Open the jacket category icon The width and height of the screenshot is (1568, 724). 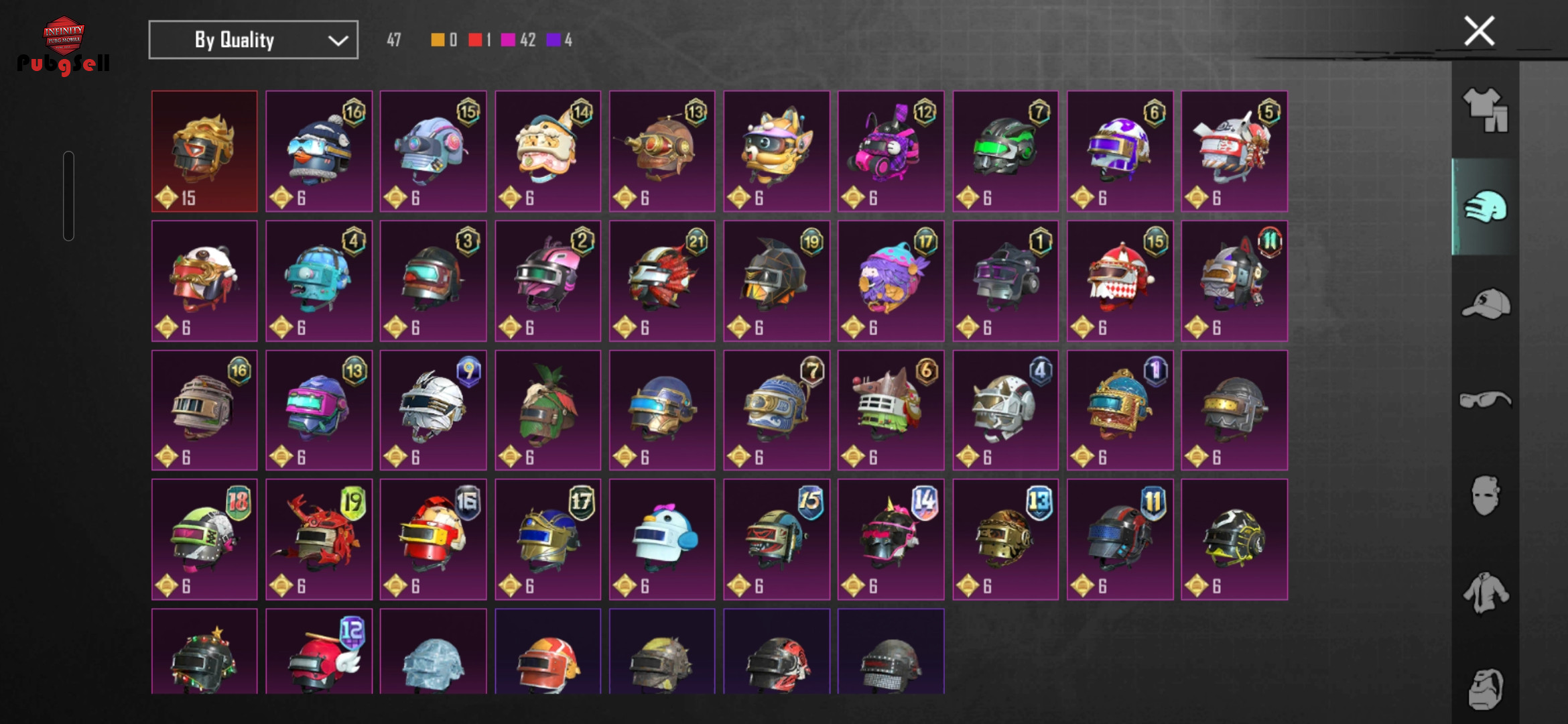click(1486, 593)
